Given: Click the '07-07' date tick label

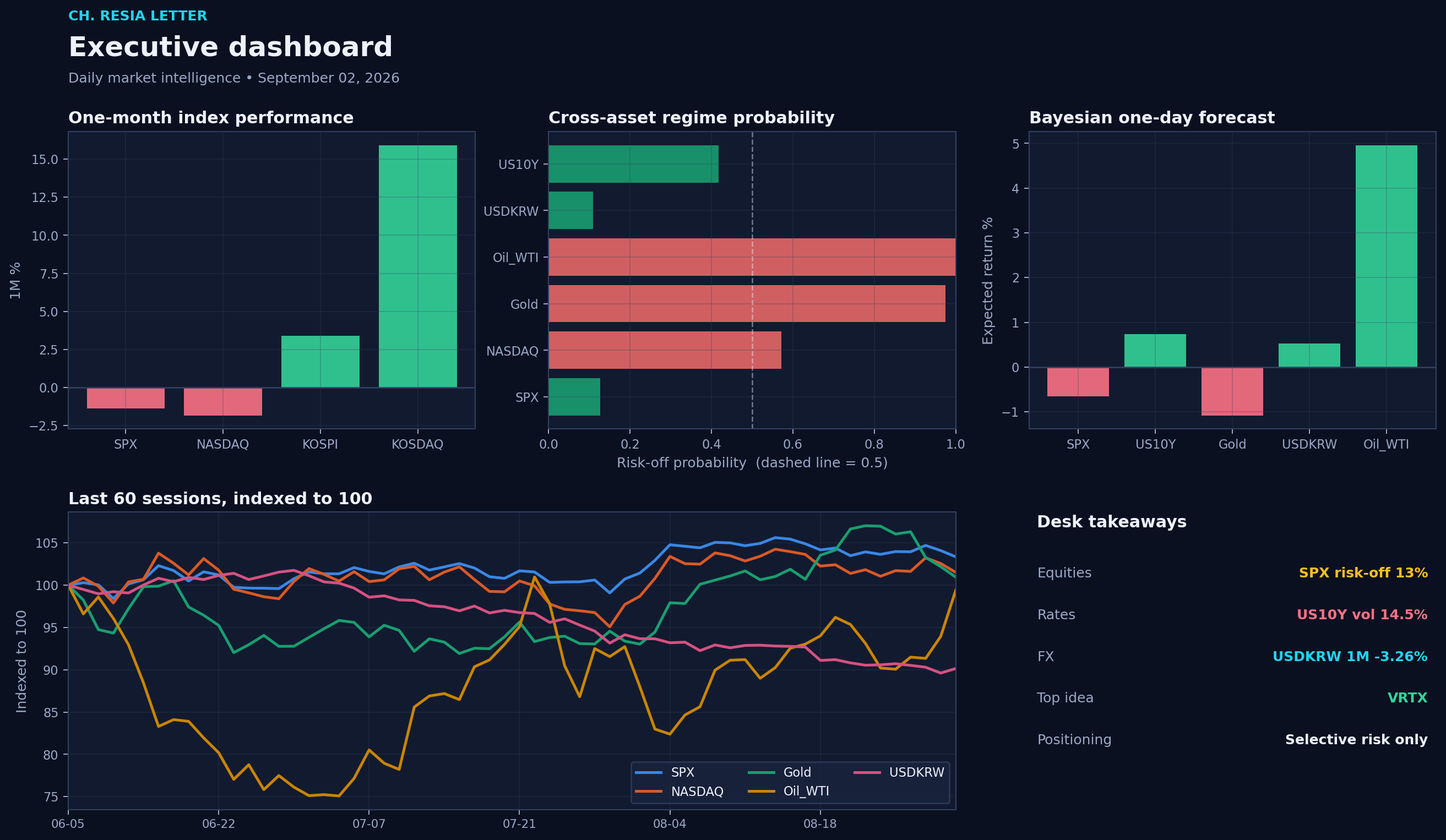Looking at the screenshot, I should click(x=369, y=824).
